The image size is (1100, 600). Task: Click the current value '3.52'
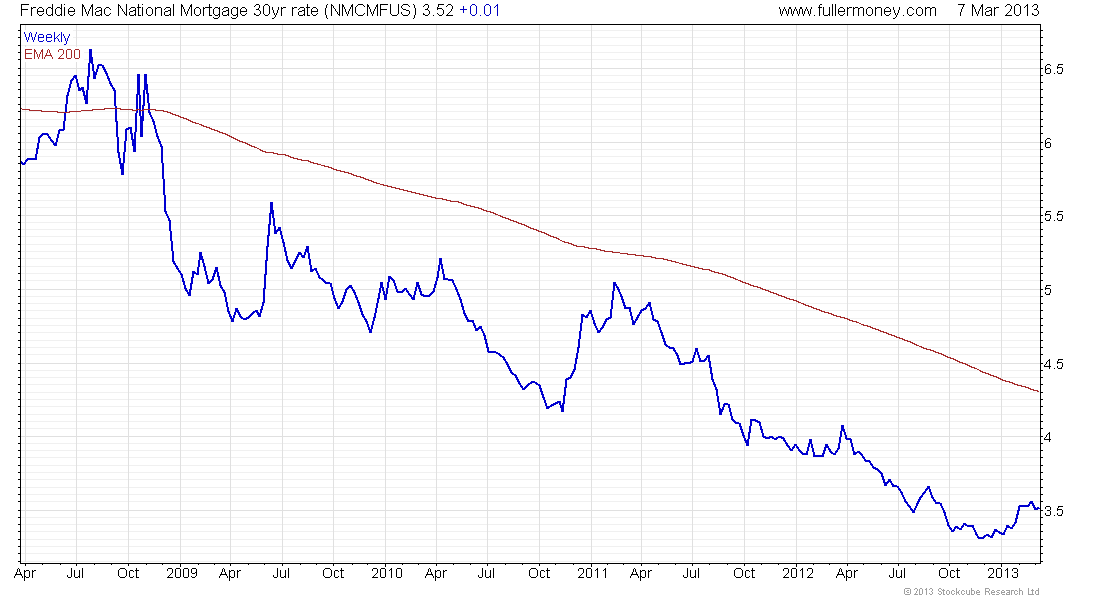click(x=438, y=11)
